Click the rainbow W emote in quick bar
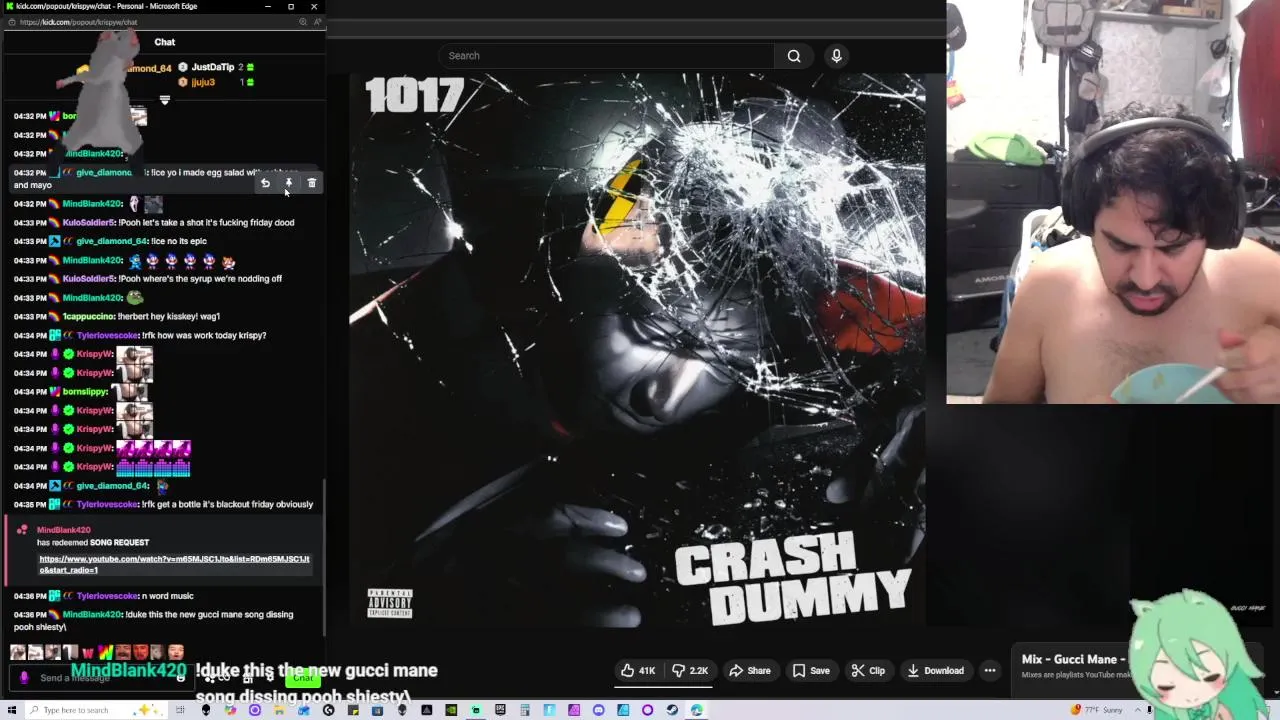1280x720 pixels. tap(105, 653)
